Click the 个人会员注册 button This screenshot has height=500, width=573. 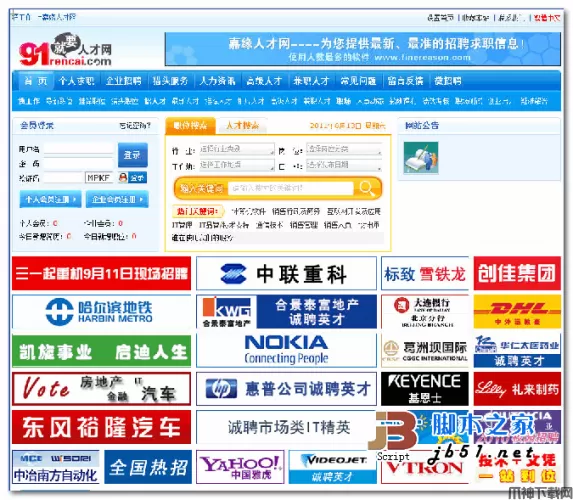click(x=50, y=199)
